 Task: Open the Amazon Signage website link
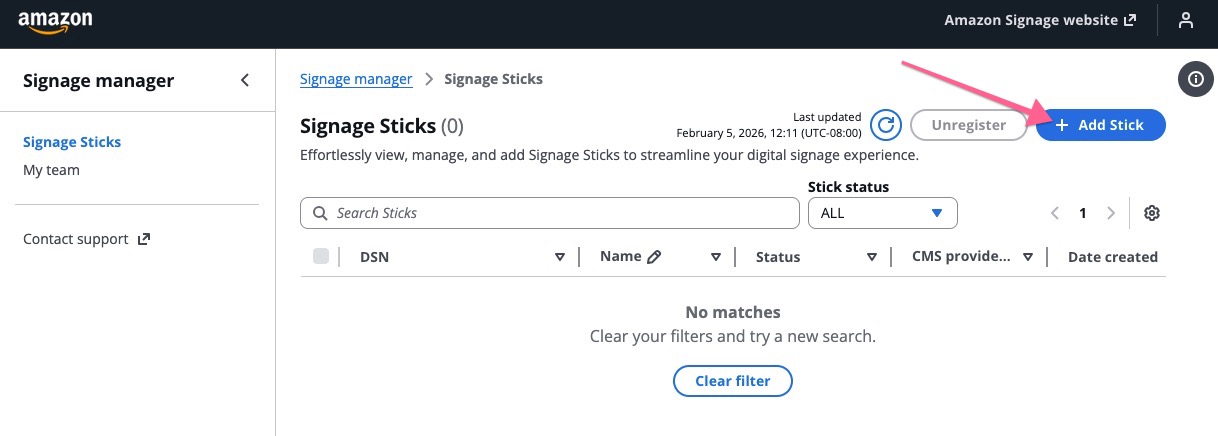tap(1039, 21)
